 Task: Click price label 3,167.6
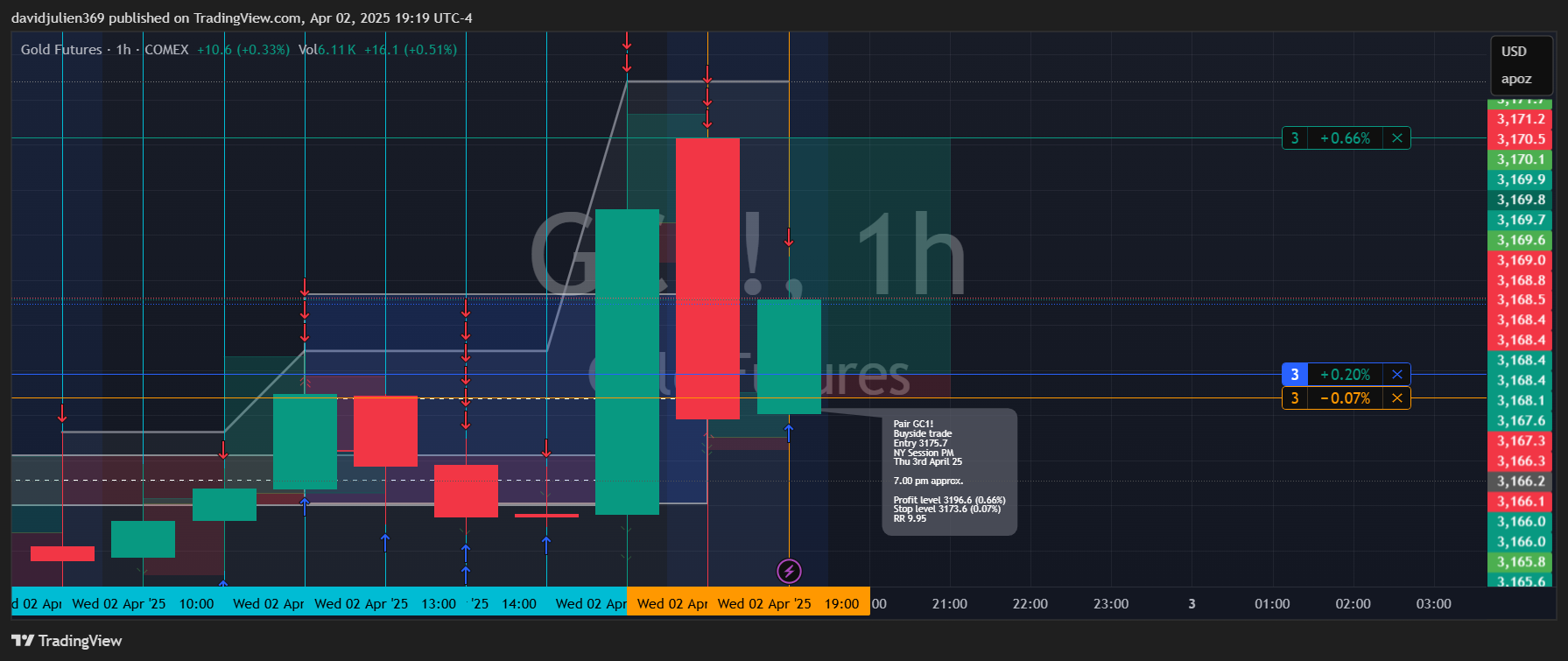pyautogui.click(x=1521, y=420)
